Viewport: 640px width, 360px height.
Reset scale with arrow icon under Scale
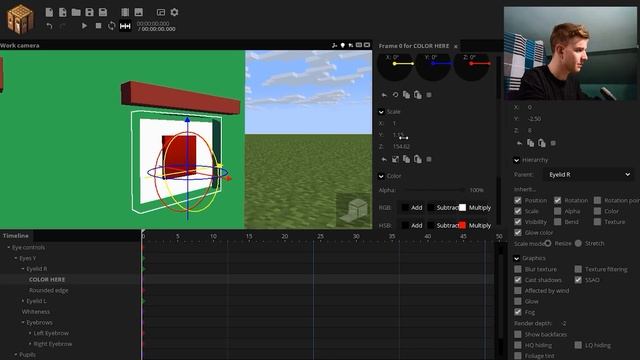384,159
